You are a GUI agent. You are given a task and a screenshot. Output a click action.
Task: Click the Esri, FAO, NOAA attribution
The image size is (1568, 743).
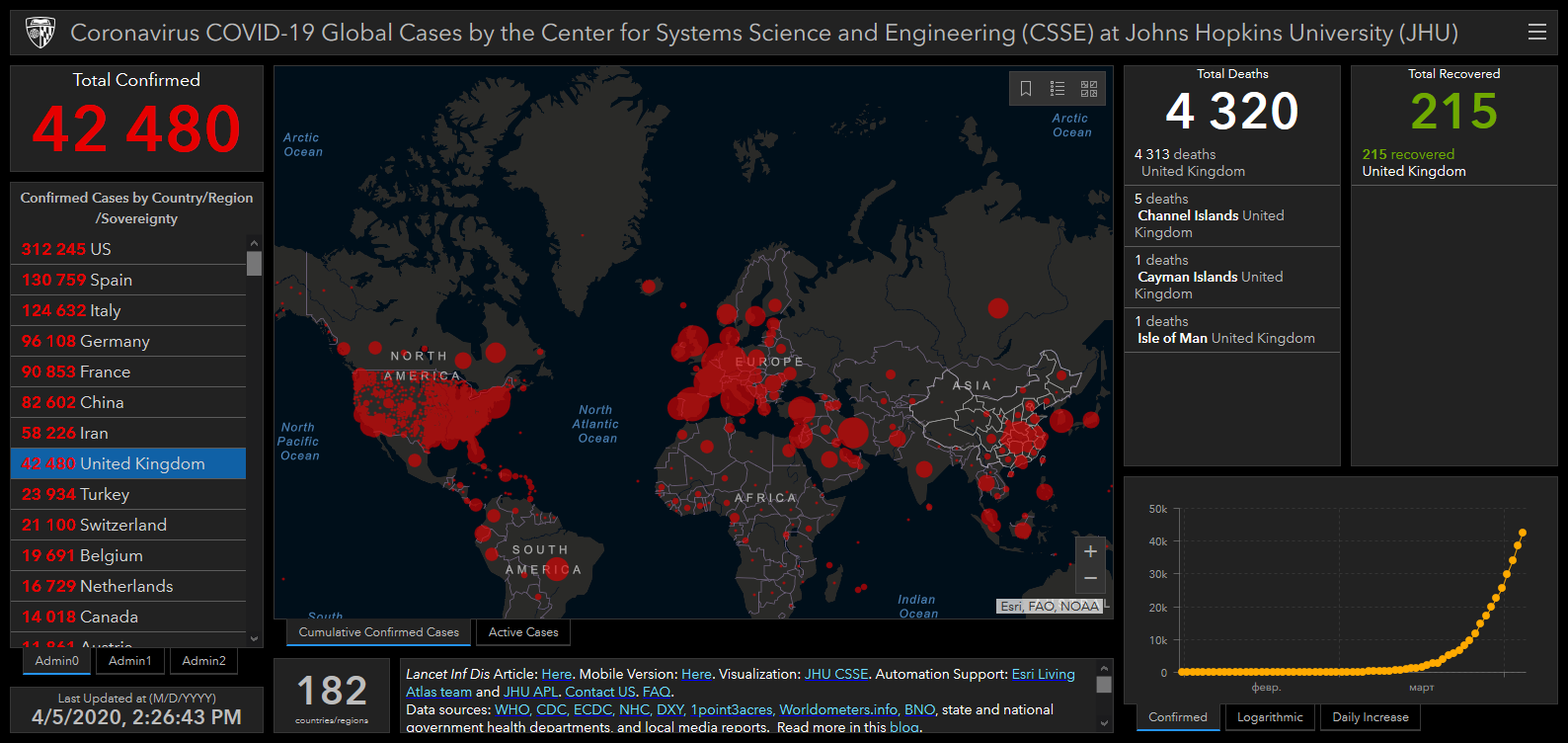tap(1049, 607)
